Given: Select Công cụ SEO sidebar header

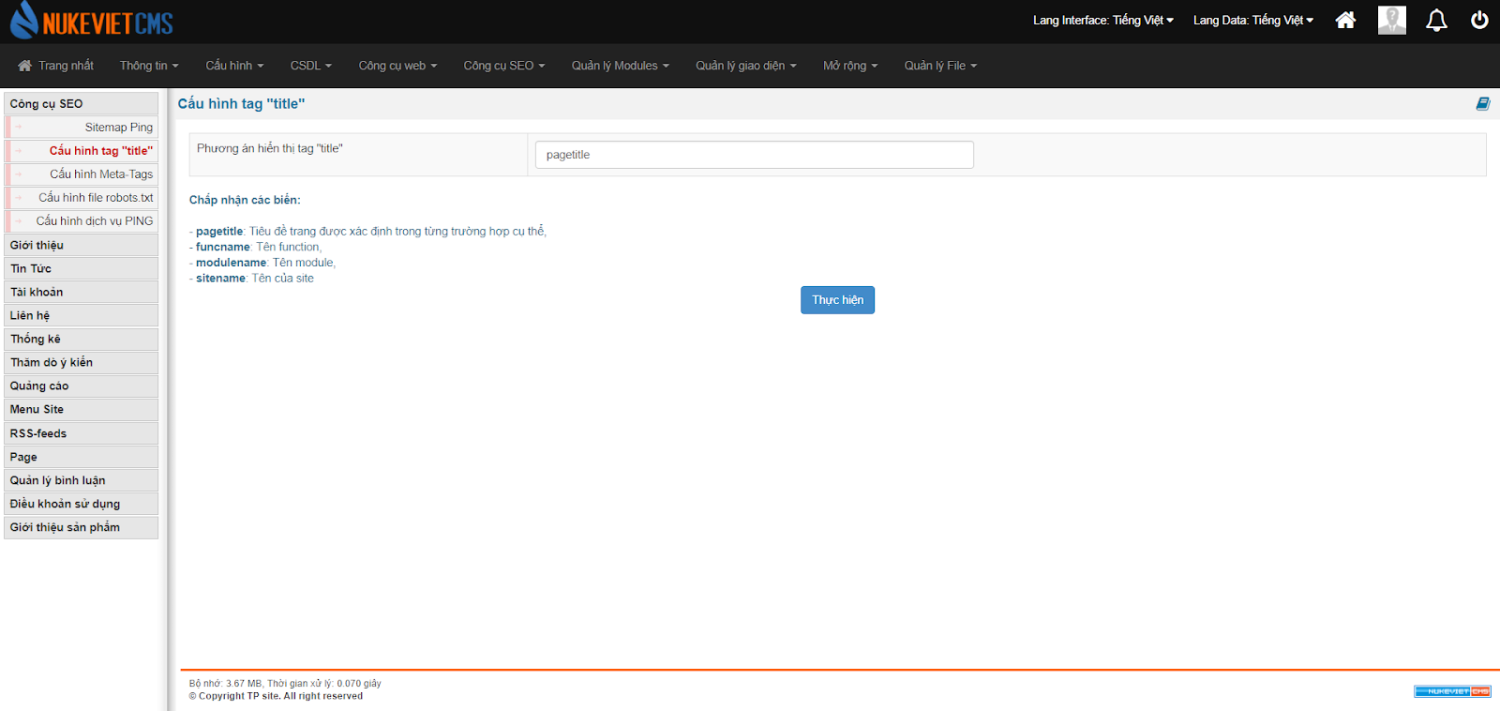Looking at the screenshot, I should click(x=81, y=104).
